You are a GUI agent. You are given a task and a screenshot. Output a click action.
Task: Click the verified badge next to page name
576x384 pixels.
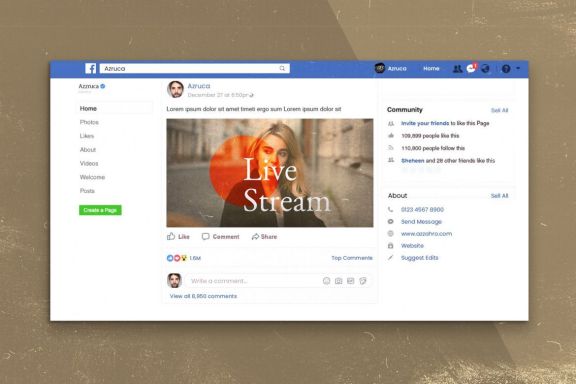click(103, 86)
